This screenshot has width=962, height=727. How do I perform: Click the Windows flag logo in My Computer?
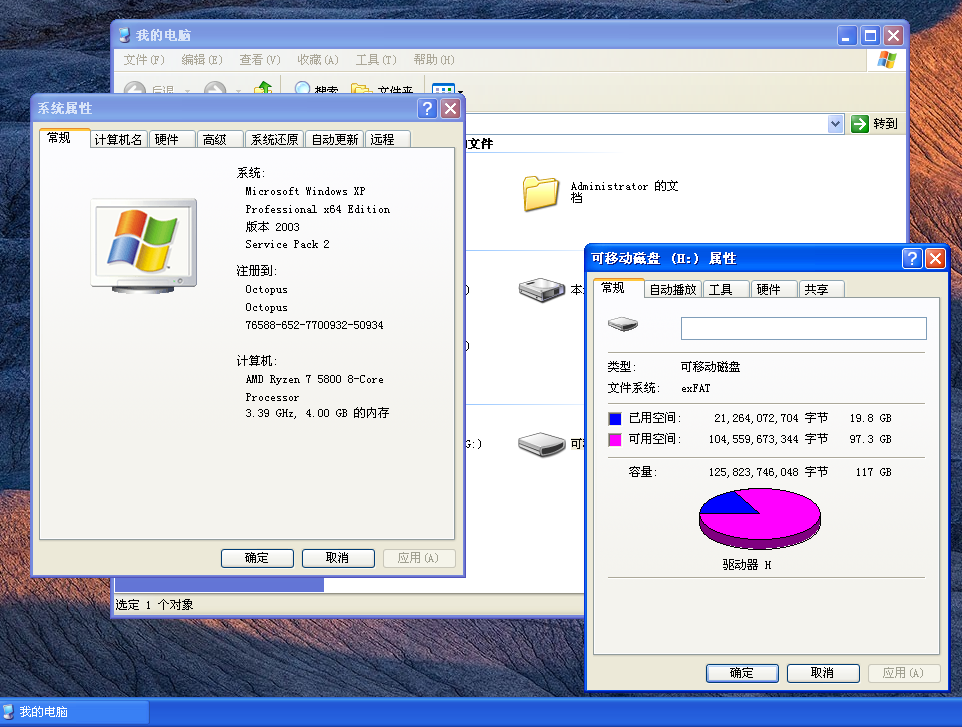(x=886, y=60)
